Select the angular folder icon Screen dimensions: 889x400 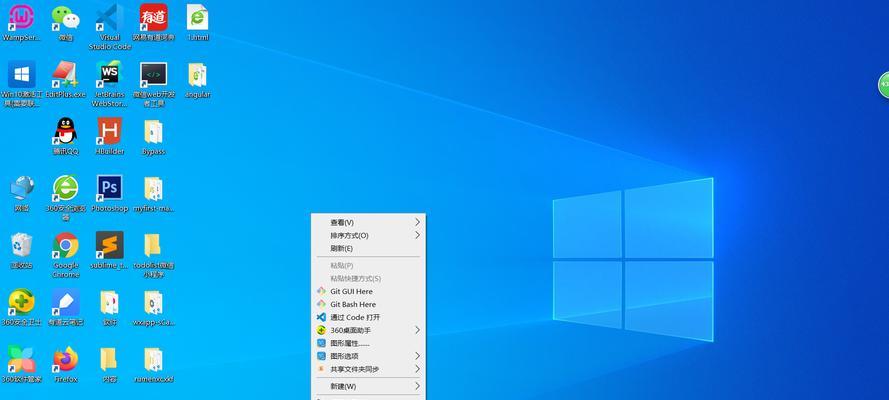point(198,80)
